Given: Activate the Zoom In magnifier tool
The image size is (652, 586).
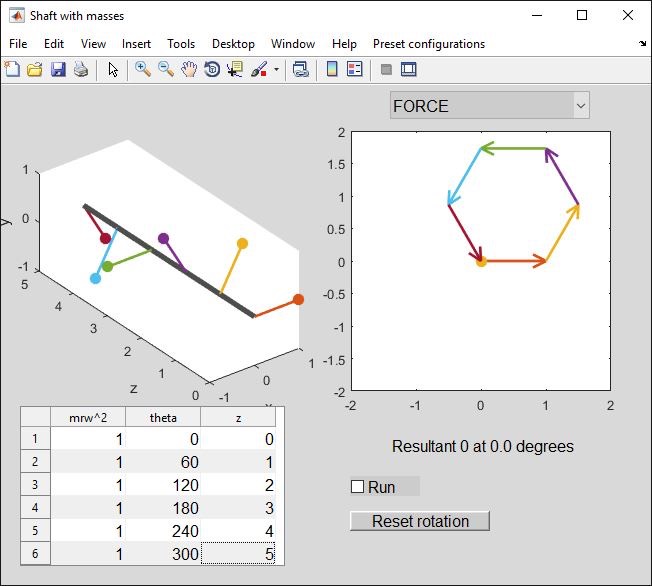Looking at the screenshot, I should pyautogui.click(x=143, y=70).
